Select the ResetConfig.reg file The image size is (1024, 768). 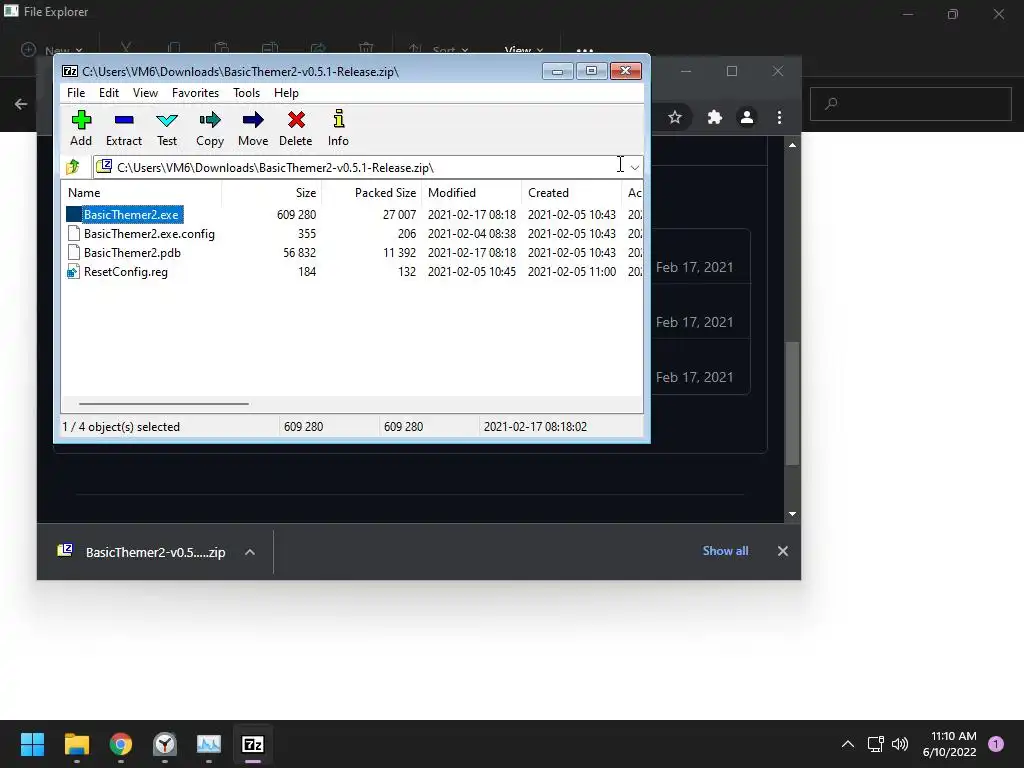125,272
